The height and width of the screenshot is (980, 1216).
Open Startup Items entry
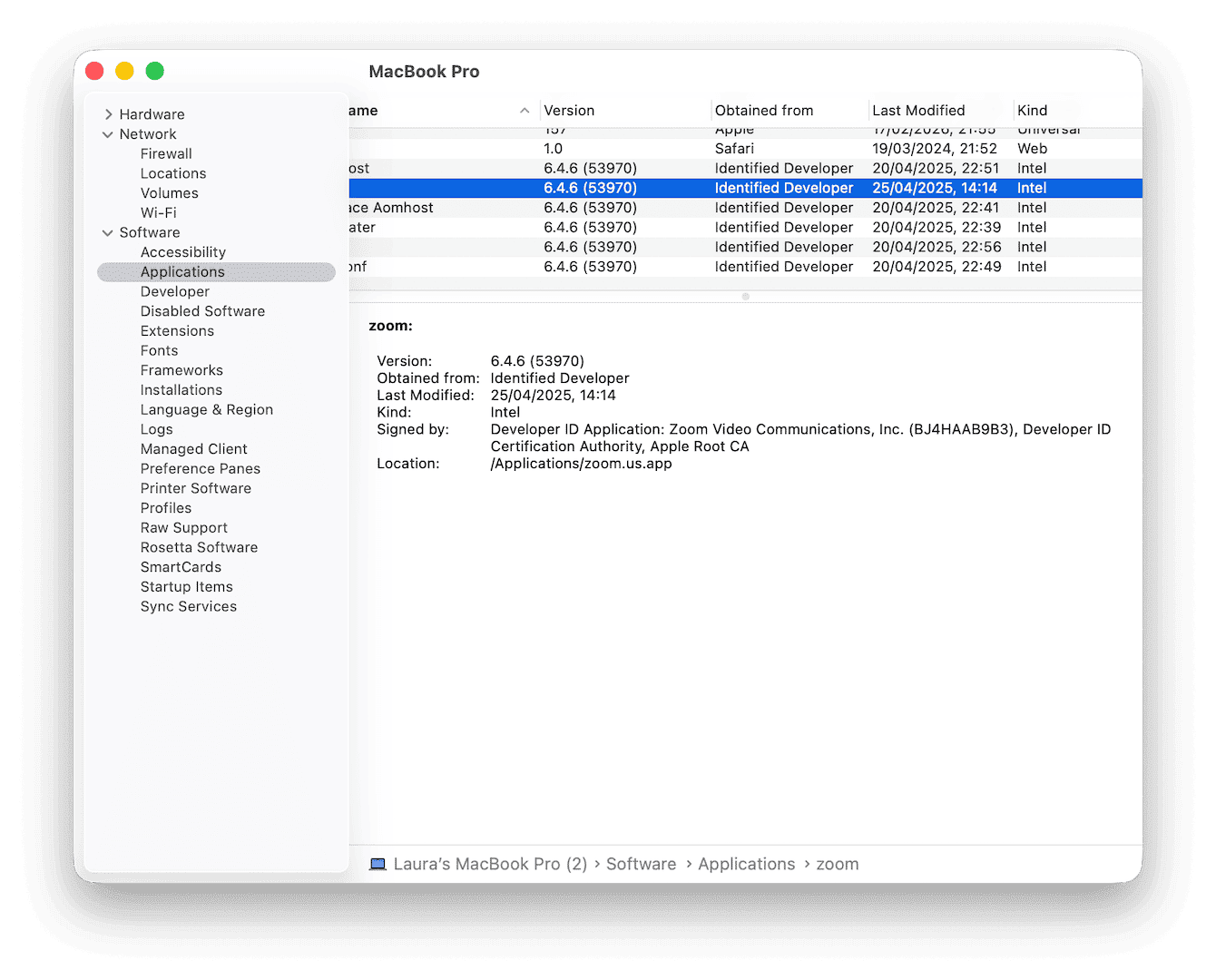pos(187,587)
